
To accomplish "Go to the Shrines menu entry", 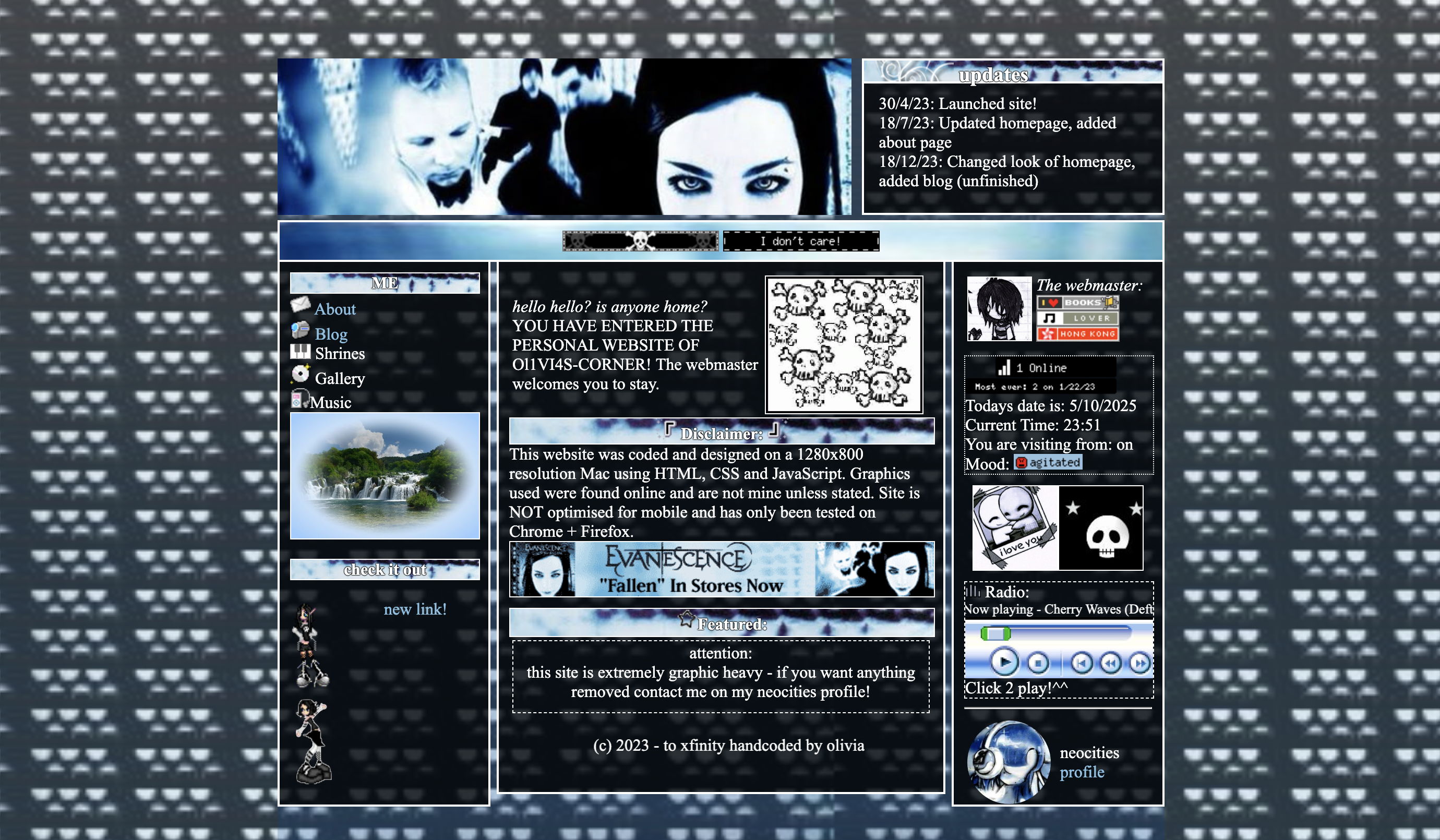I will pos(340,354).
